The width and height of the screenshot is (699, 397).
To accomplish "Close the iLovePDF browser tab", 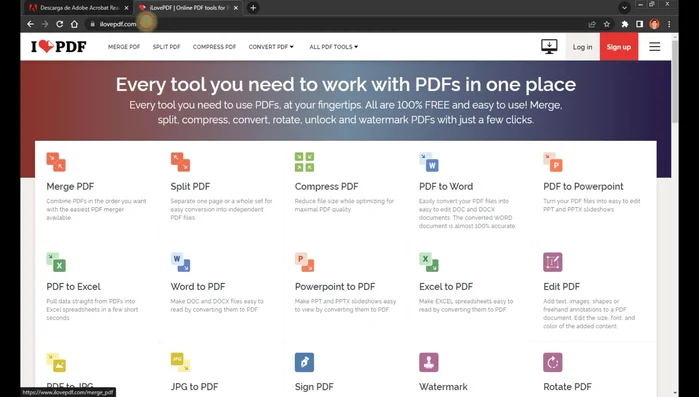I will tap(236, 8).
